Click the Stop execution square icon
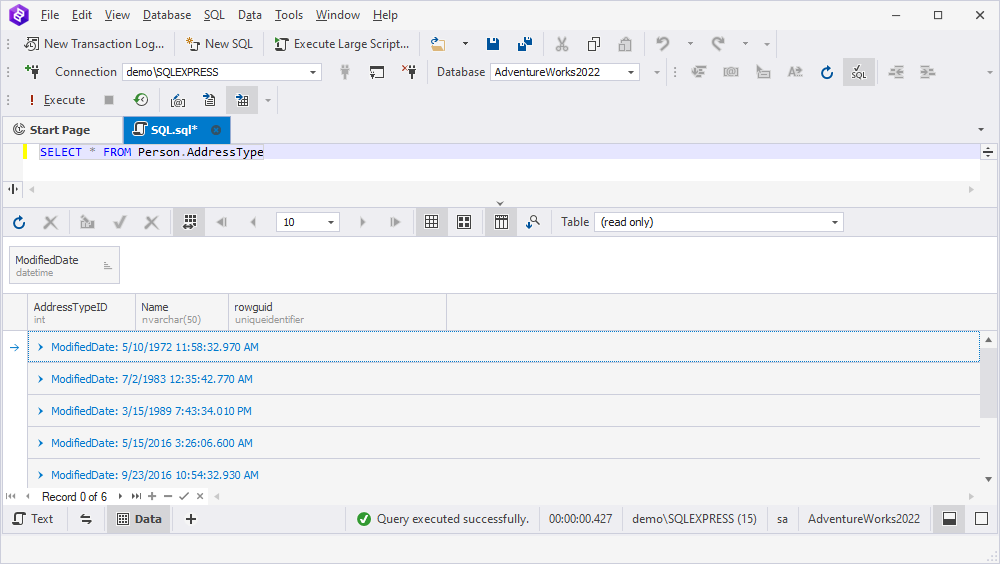 tap(109, 100)
